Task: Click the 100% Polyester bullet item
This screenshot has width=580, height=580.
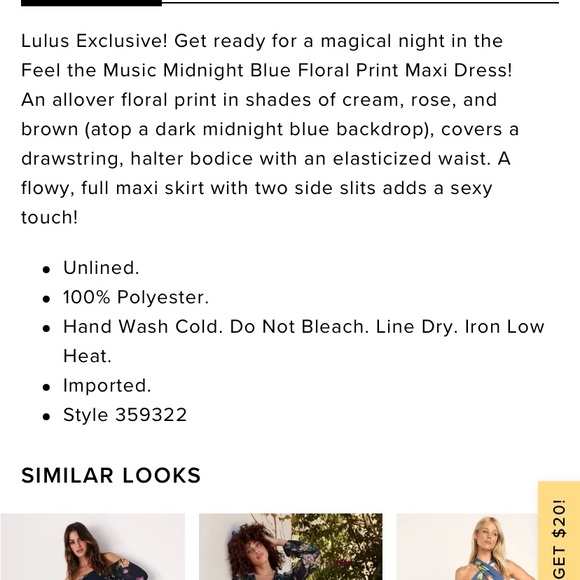Action: [x=136, y=297]
